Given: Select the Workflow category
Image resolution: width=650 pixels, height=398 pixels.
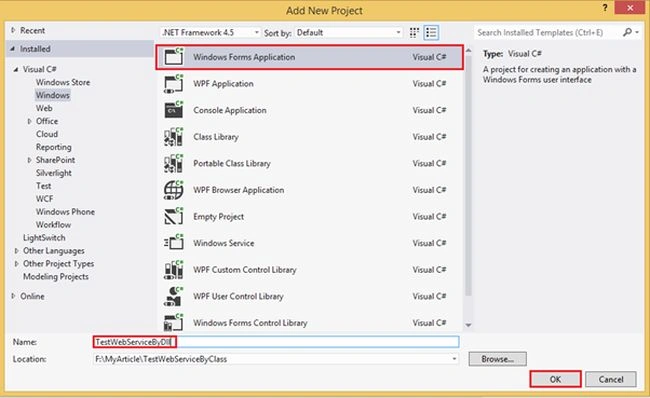Looking at the screenshot, I should (x=53, y=225).
